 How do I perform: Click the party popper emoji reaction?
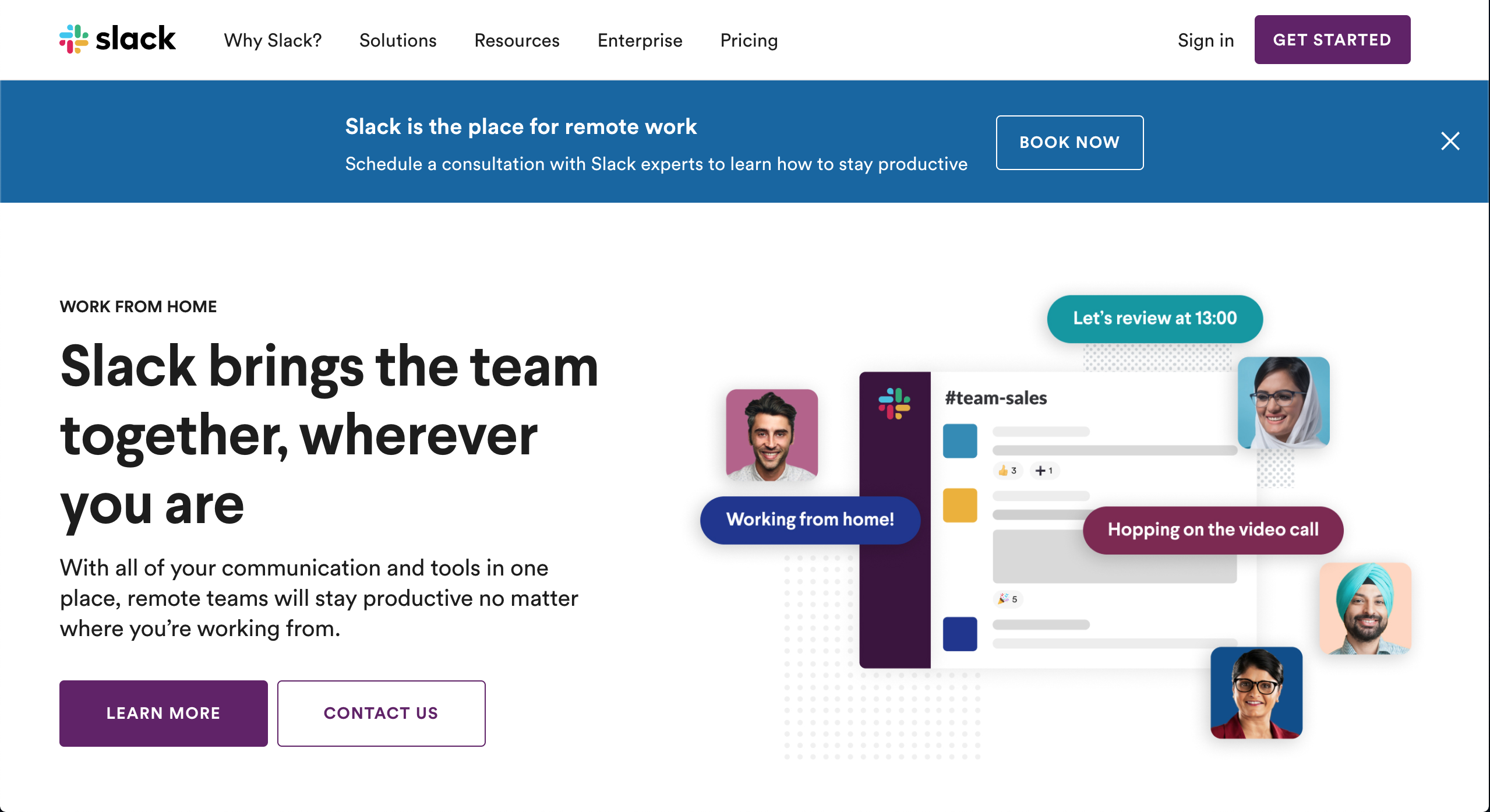(1001, 598)
